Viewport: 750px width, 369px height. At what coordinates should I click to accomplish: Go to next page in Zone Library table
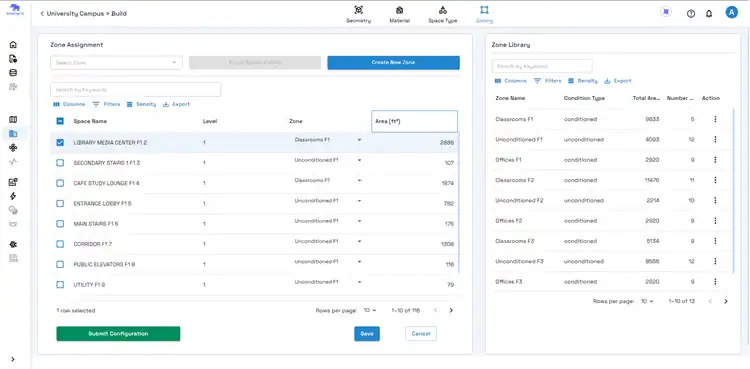coord(726,302)
